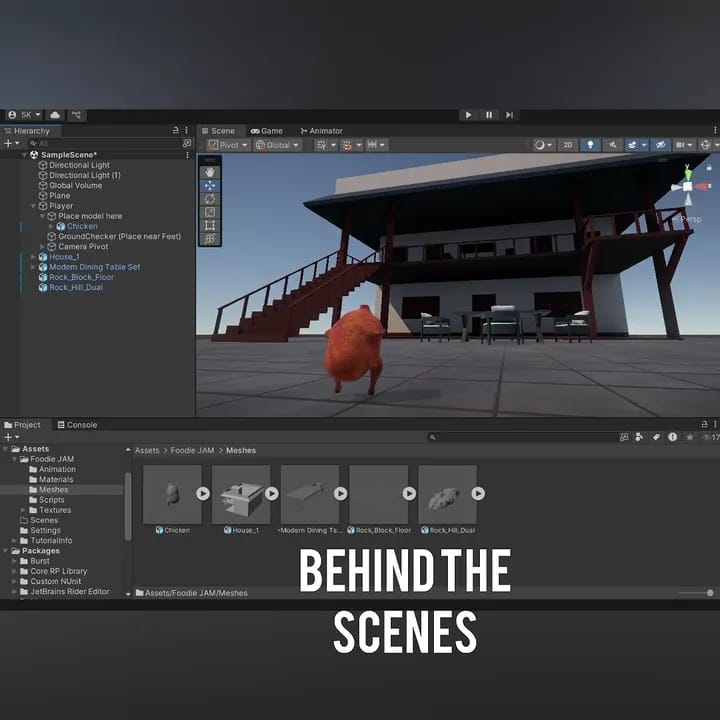Toggle scene audio
Screen dimensions: 720x720
(x=613, y=145)
